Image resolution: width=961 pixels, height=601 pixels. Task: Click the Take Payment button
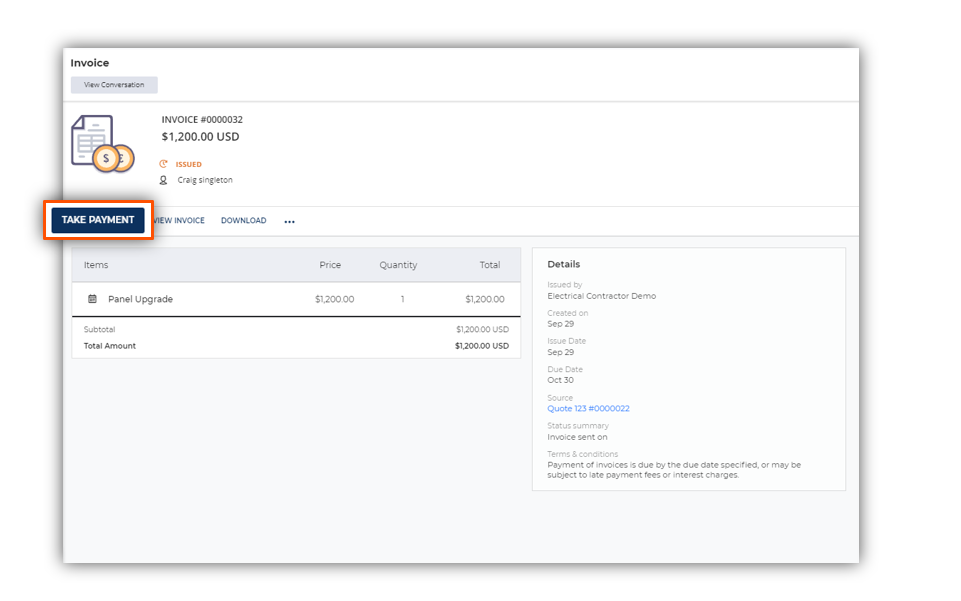(x=98, y=220)
